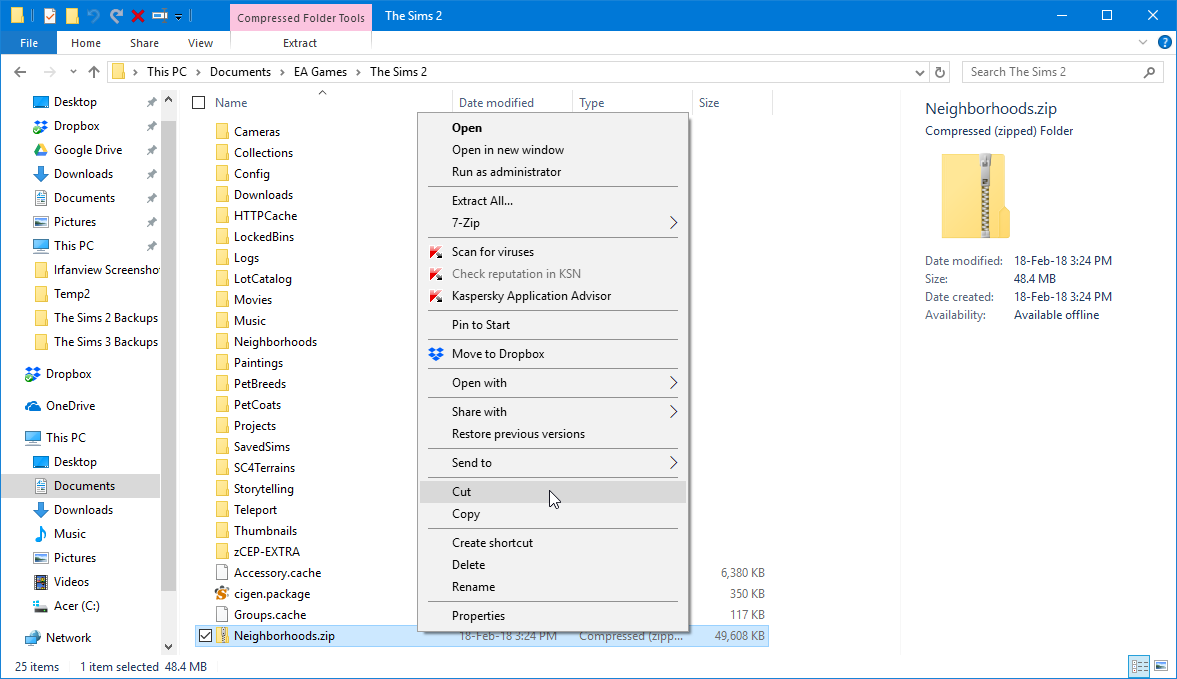Open Acer (C:) drive in the navigation pane
Viewport: 1177px width, 679px height.
[77, 605]
